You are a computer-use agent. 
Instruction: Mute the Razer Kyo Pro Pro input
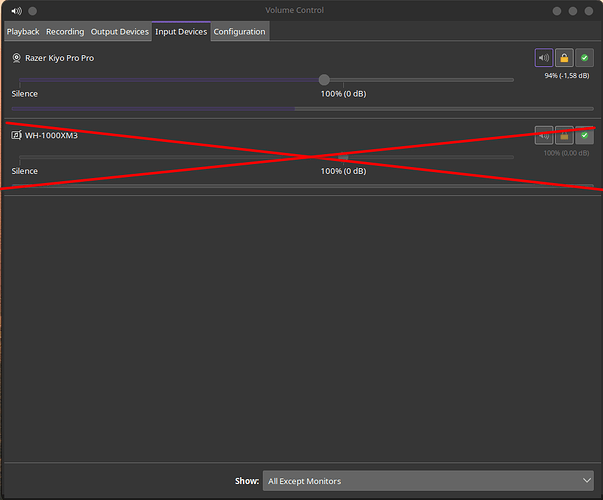544,58
